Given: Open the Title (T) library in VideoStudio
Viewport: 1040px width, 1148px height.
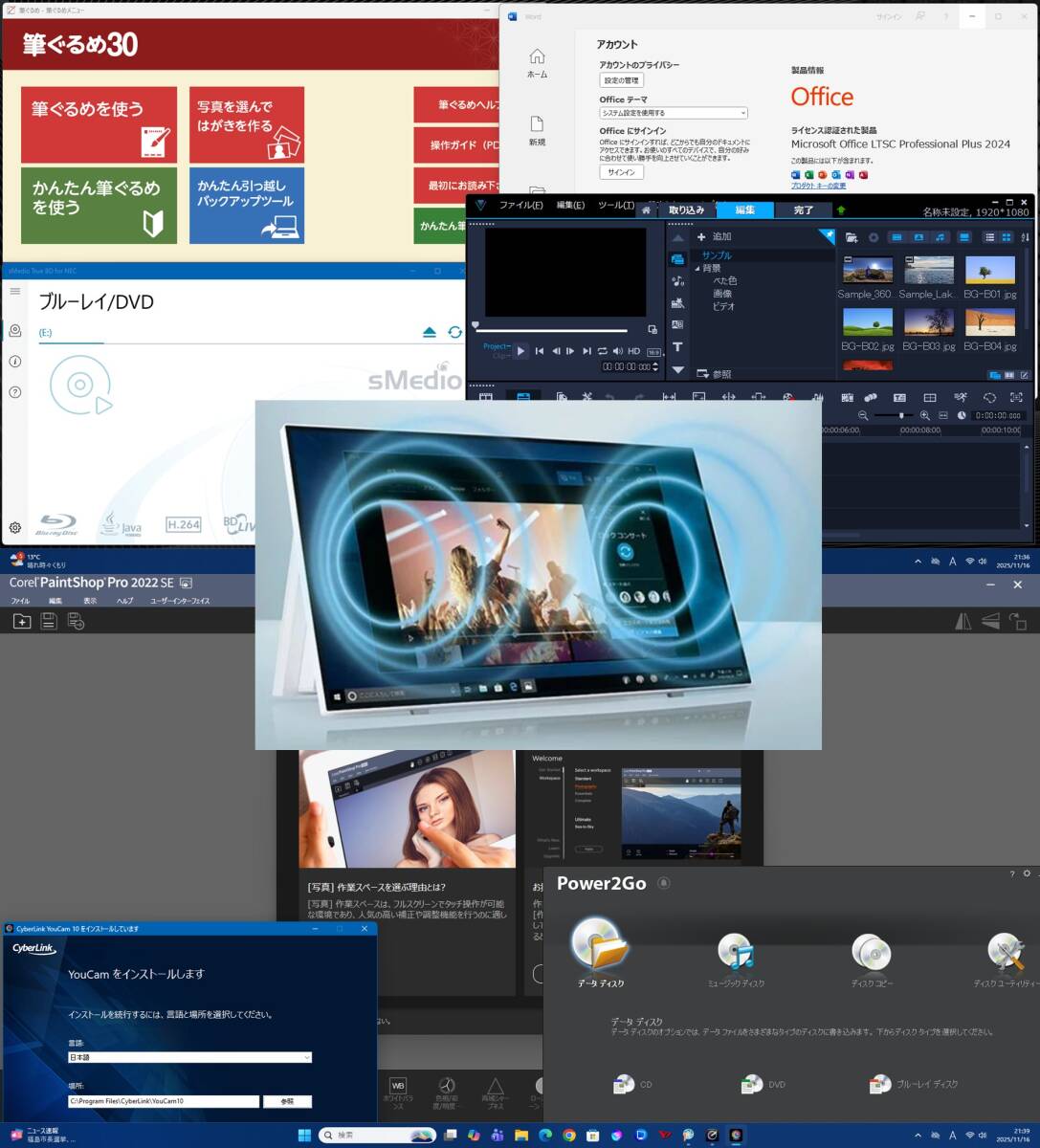Looking at the screenshot, I should pyautogui.click(x=678, y=346).
